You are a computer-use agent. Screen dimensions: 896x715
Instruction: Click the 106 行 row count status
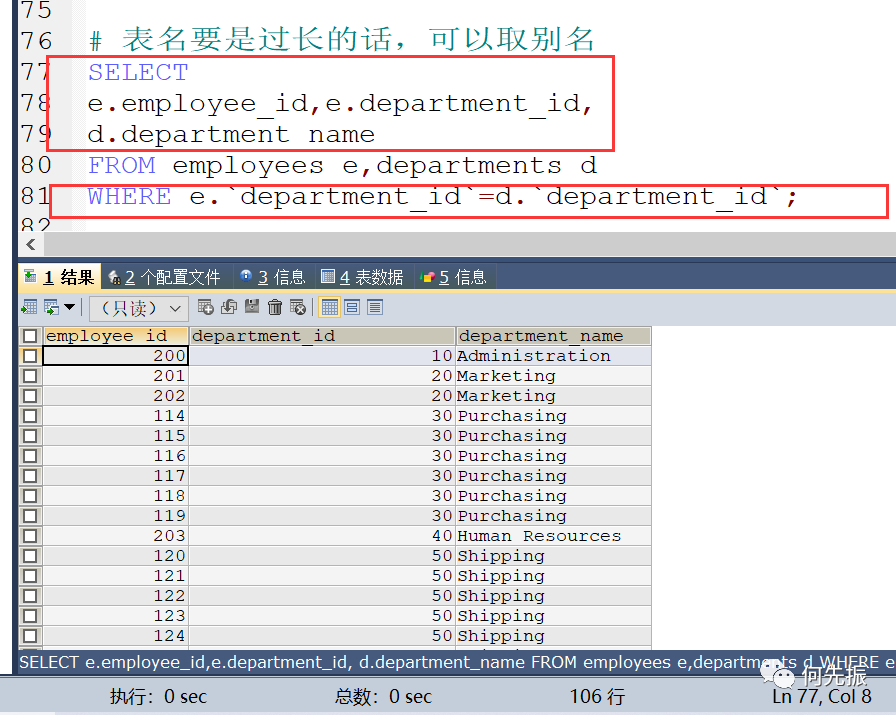click(597, 696)
